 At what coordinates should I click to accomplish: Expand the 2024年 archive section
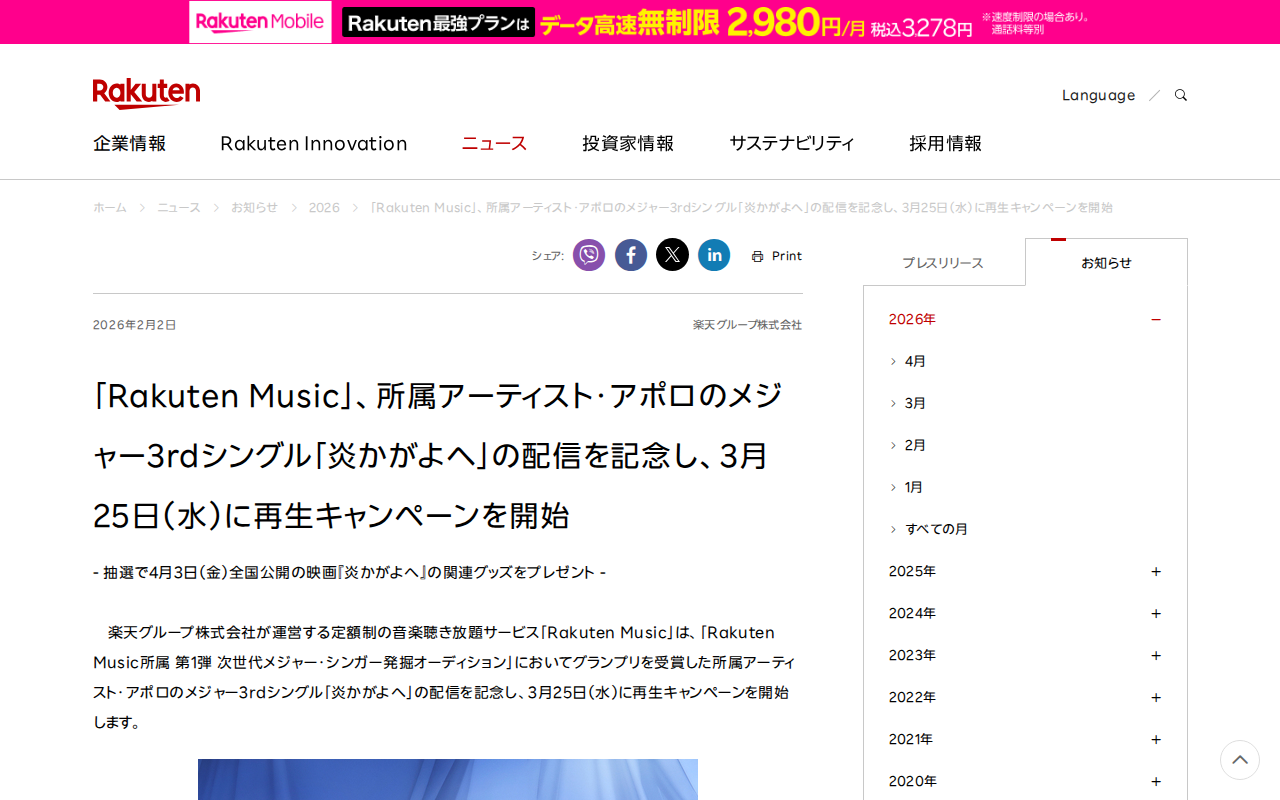[x=1156, y=613]
